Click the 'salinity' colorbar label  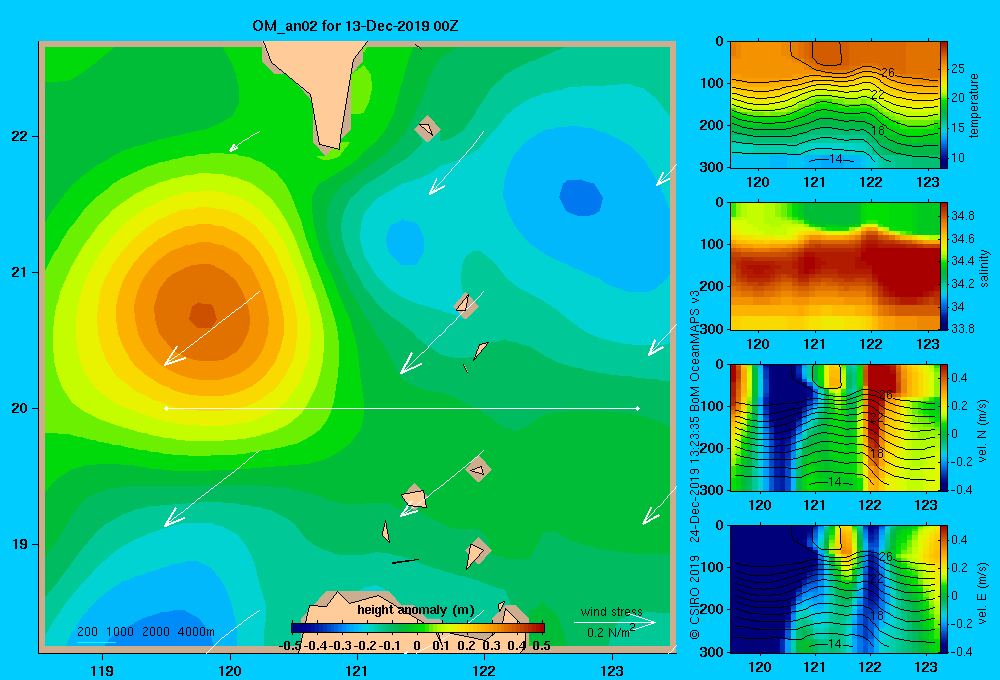tap(983, 268)
